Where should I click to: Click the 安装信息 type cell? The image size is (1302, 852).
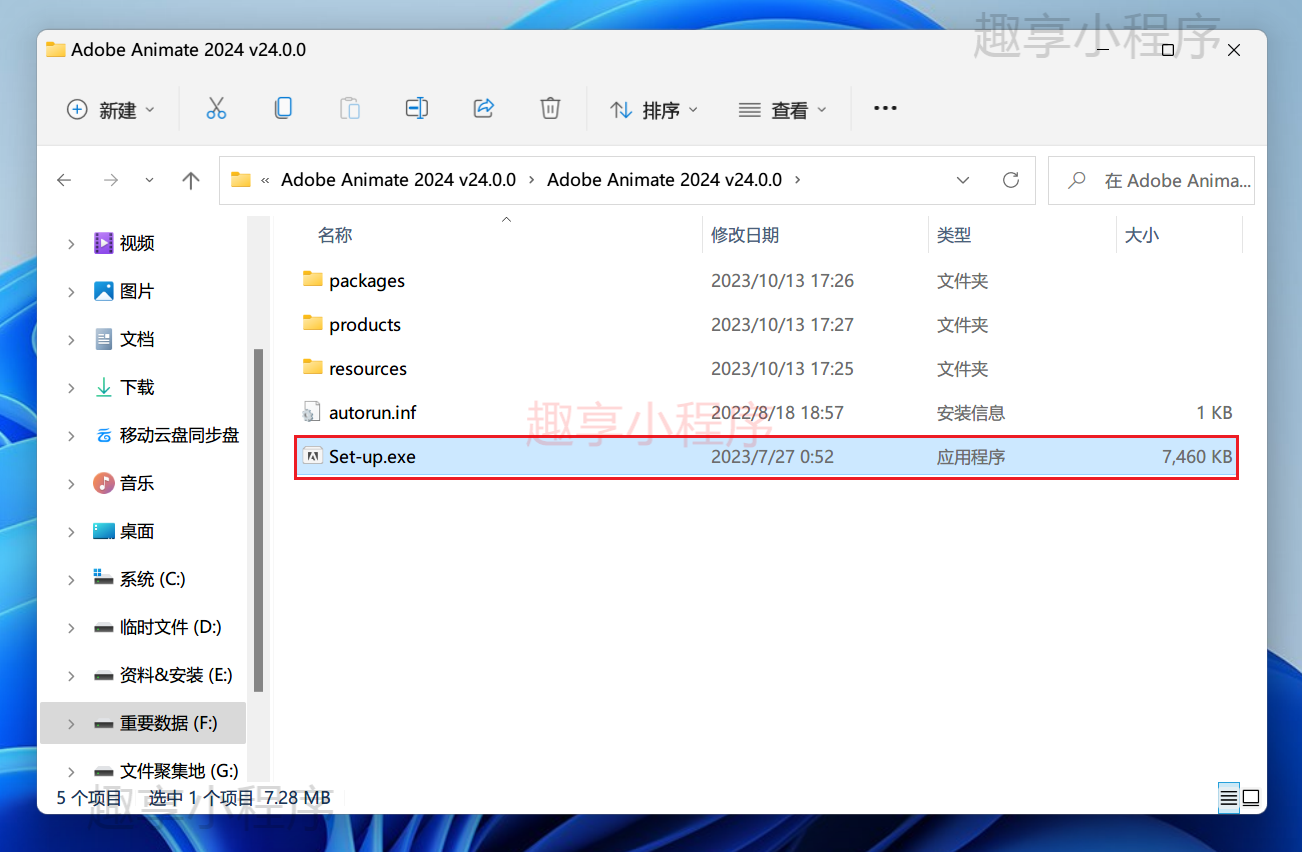971,412
